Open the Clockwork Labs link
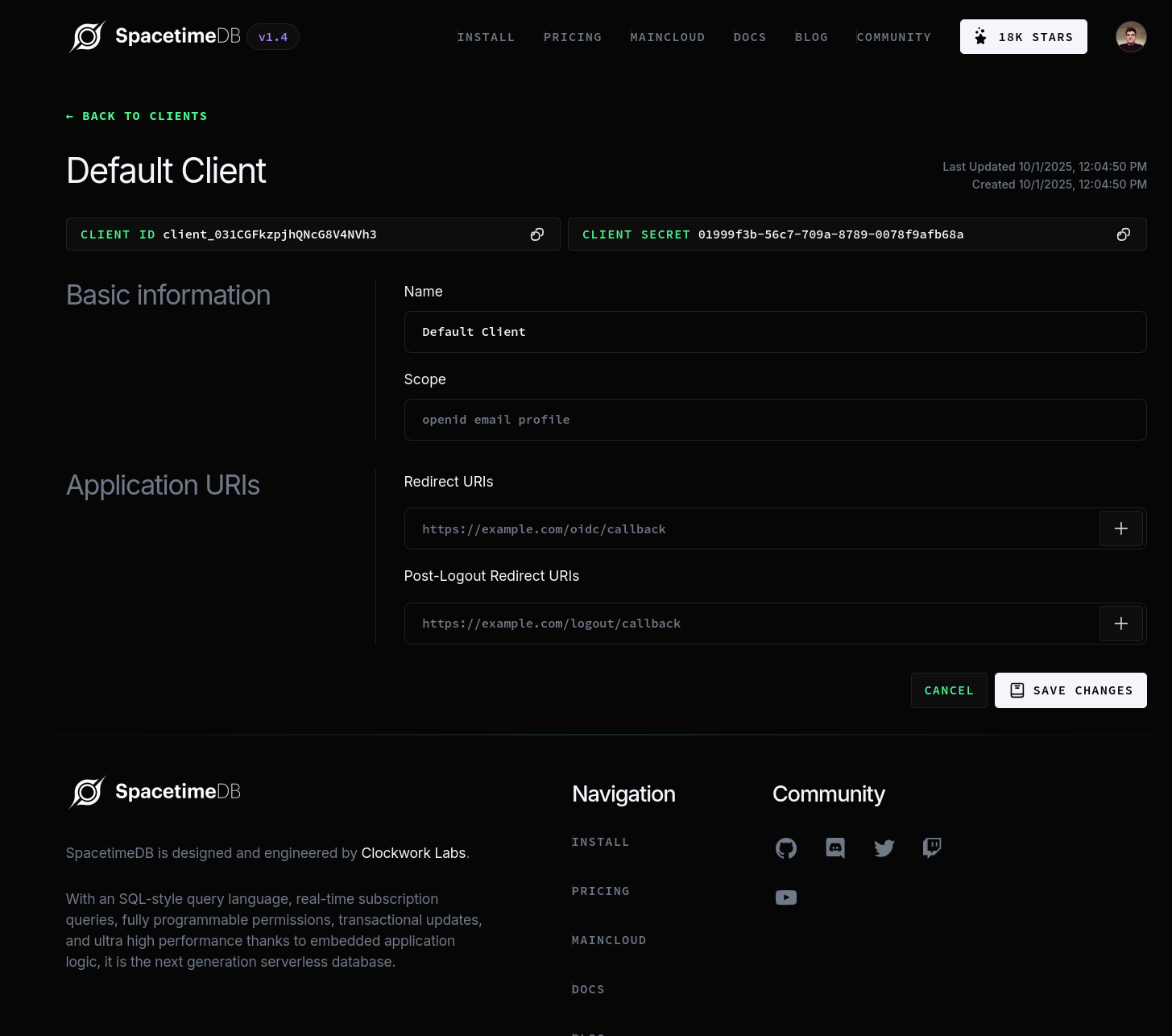1172x1036 pixels. pos(413,852)
